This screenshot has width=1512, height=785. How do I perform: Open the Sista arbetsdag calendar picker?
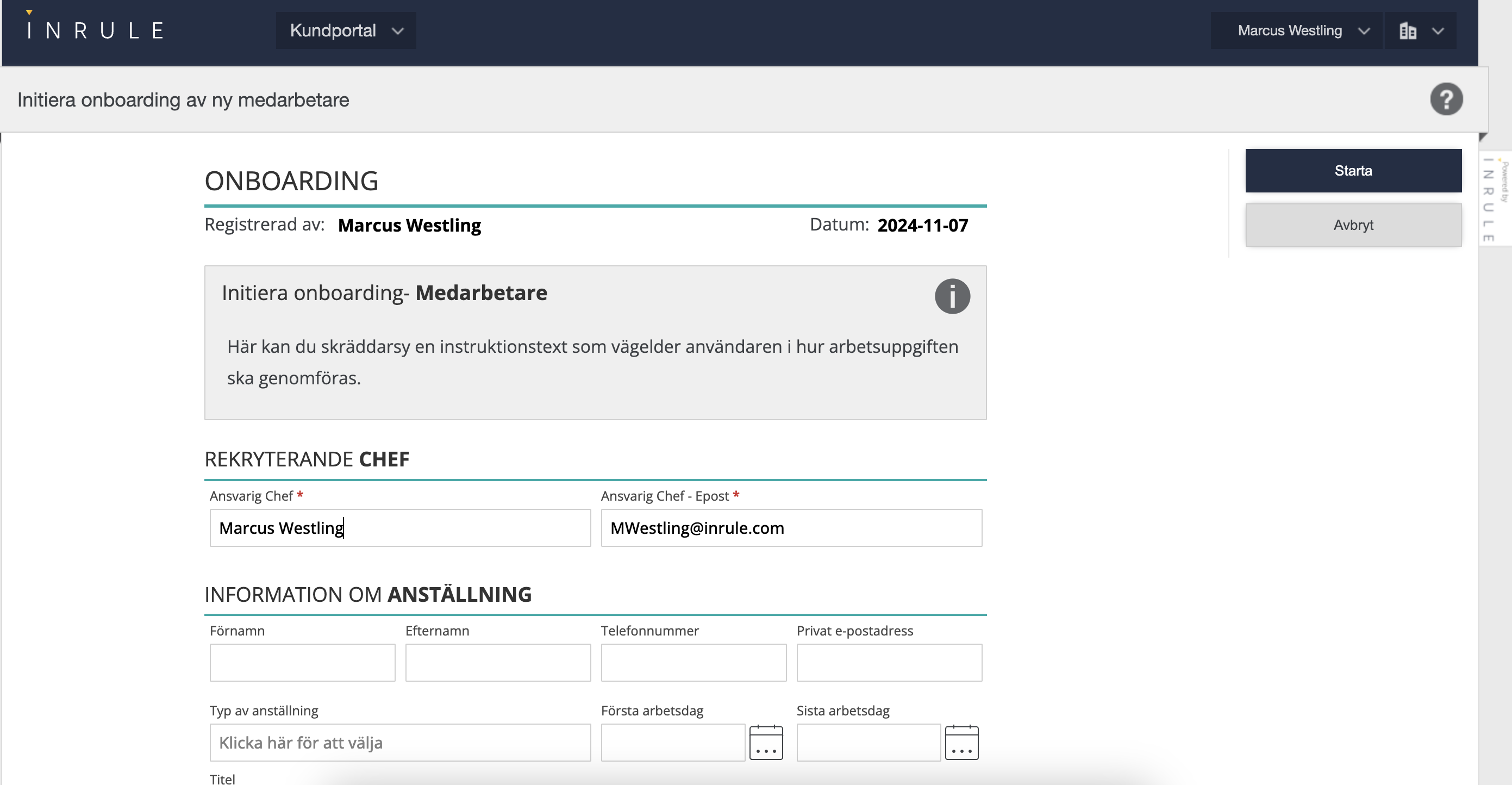[961, 742]
